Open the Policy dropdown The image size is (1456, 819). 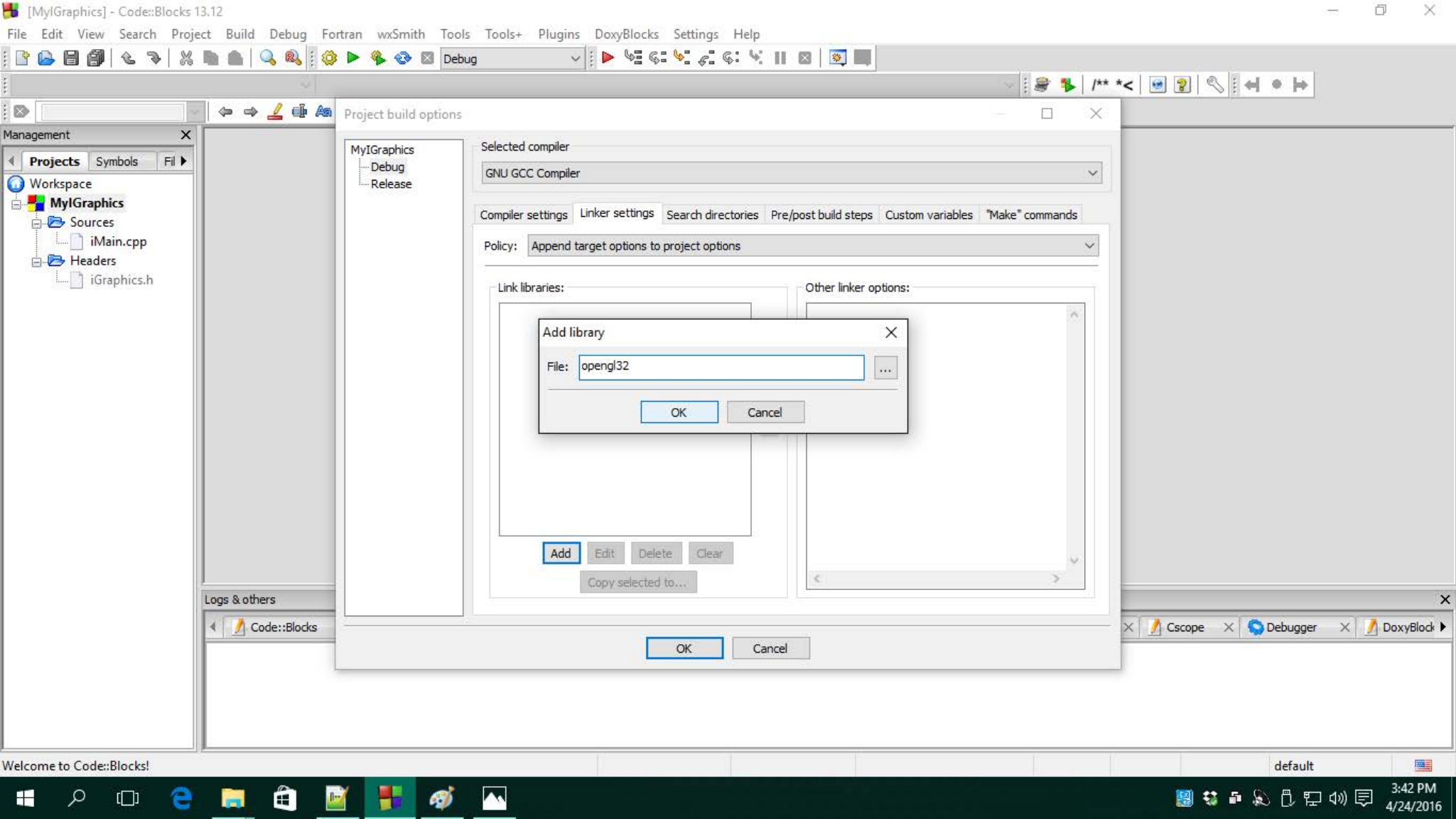click(812, 246)
